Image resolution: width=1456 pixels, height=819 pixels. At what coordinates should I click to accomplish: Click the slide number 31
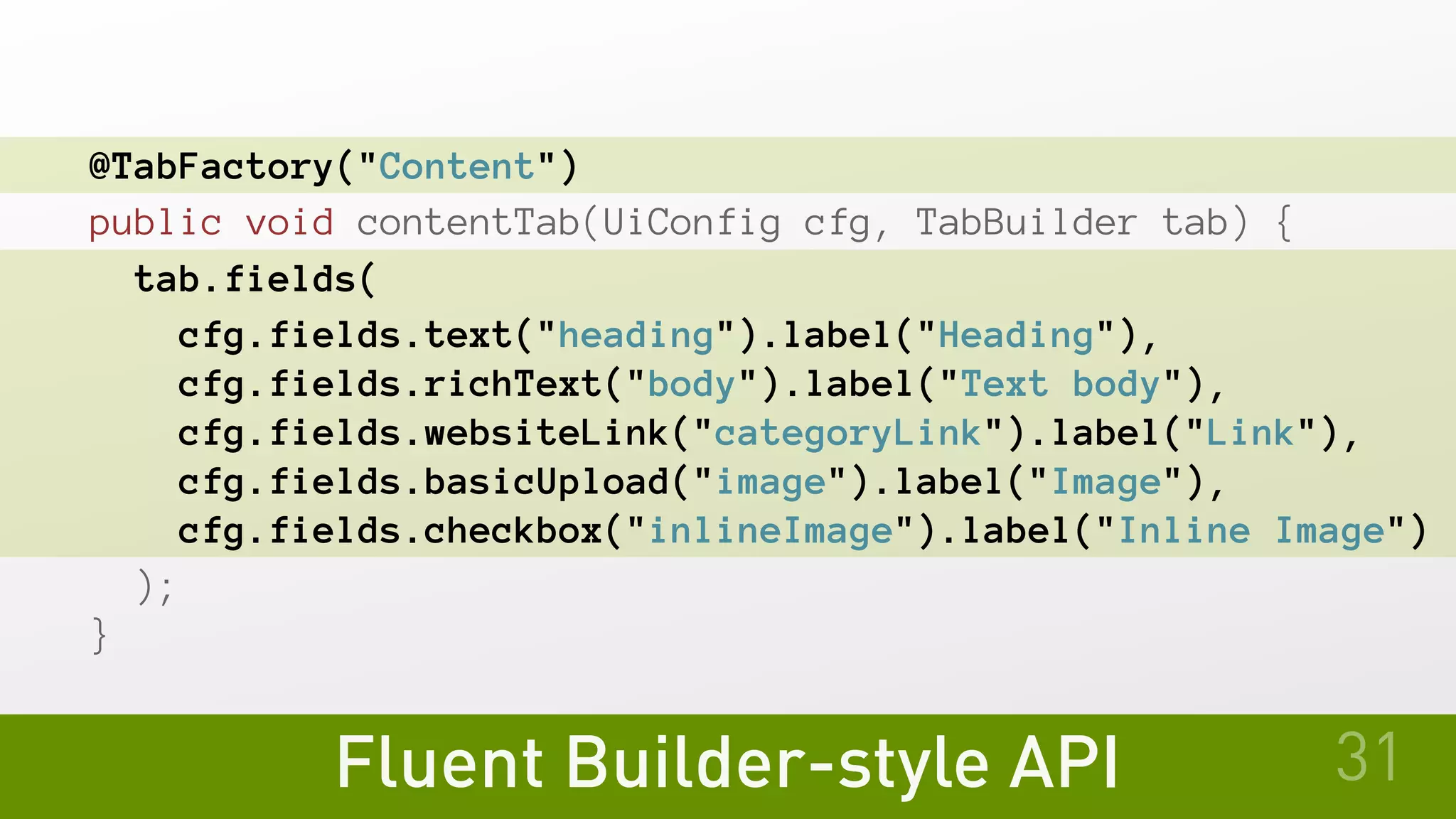tap(1367, 756)
